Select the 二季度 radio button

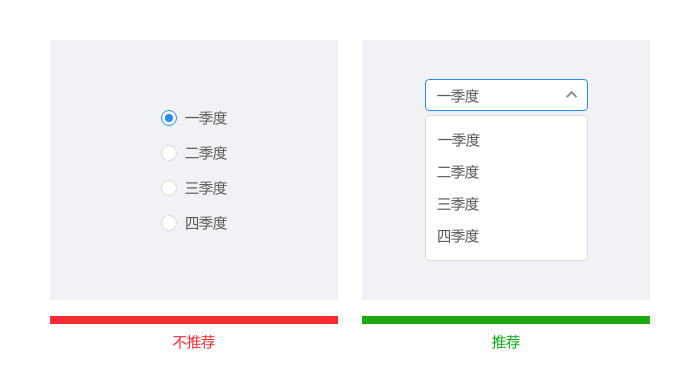(x=169, y=153)
